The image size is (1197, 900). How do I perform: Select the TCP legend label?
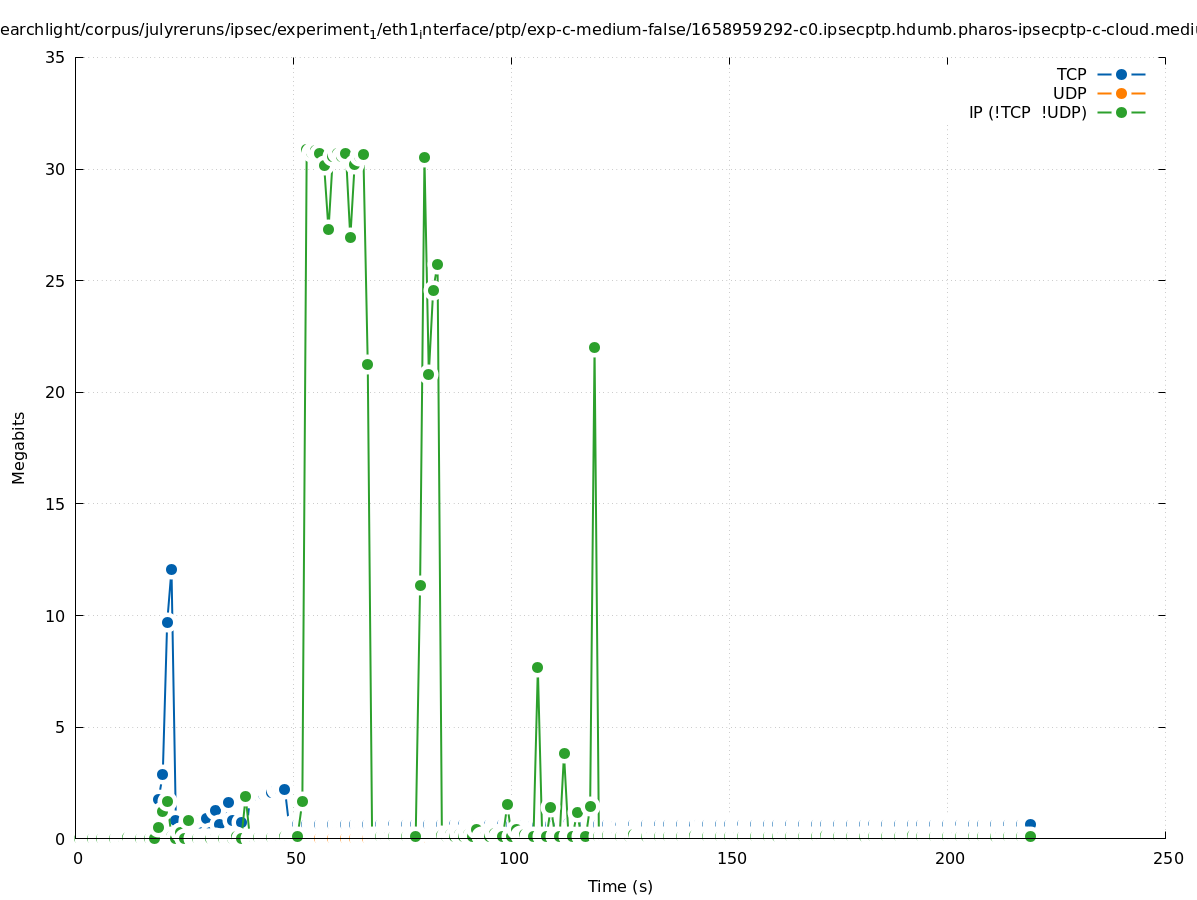coord(1071,74)
